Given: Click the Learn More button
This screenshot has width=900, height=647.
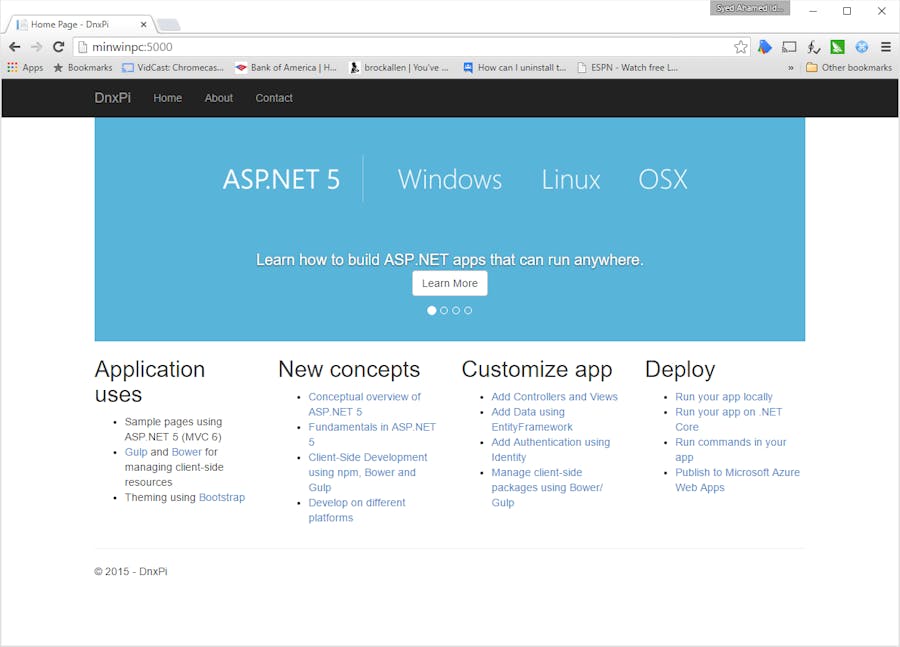Looking at the screenshot, I should point(449,283).
